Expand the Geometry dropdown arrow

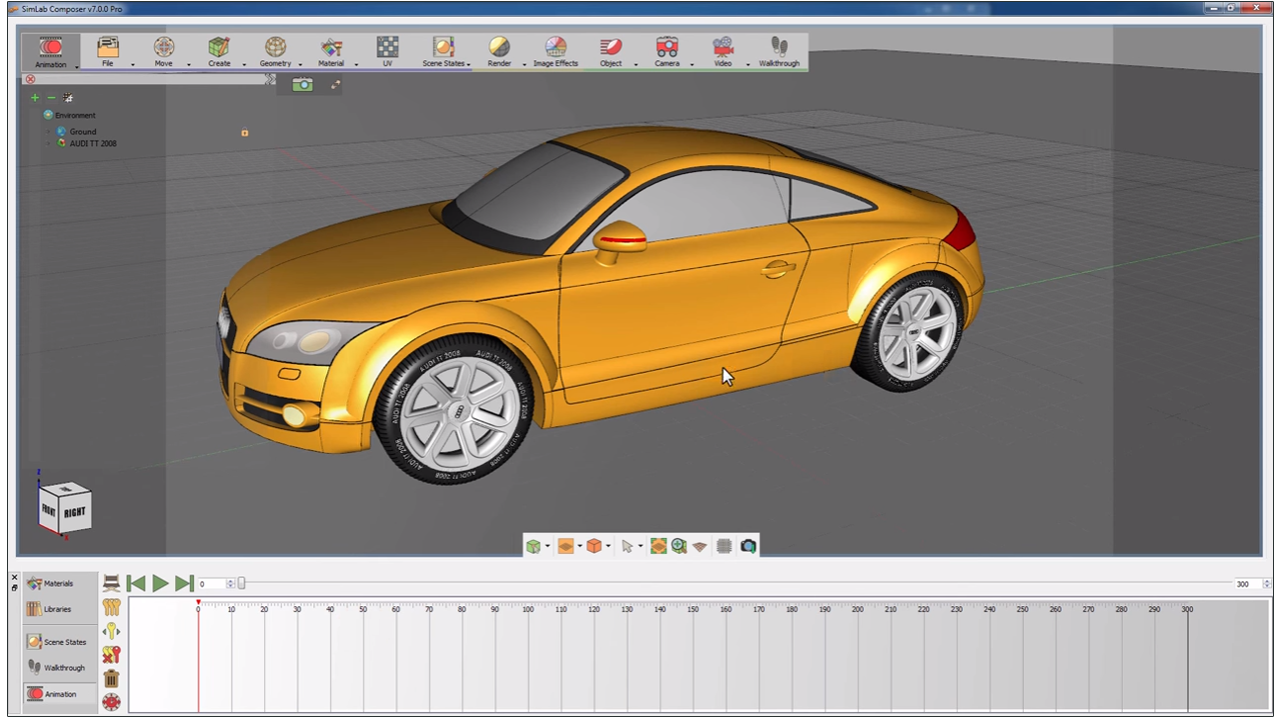tap(300, 65)
